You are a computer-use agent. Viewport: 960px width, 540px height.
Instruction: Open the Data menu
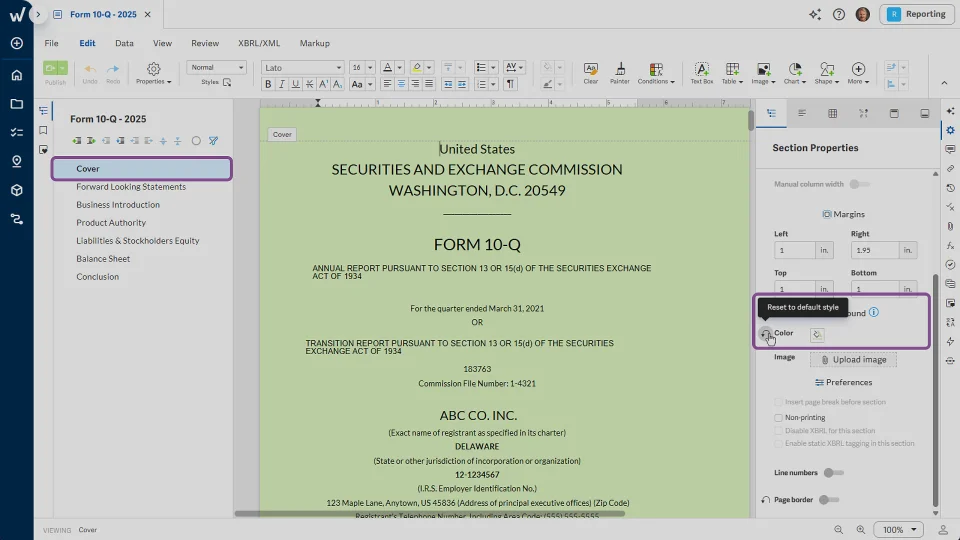(x=124, y=43)
